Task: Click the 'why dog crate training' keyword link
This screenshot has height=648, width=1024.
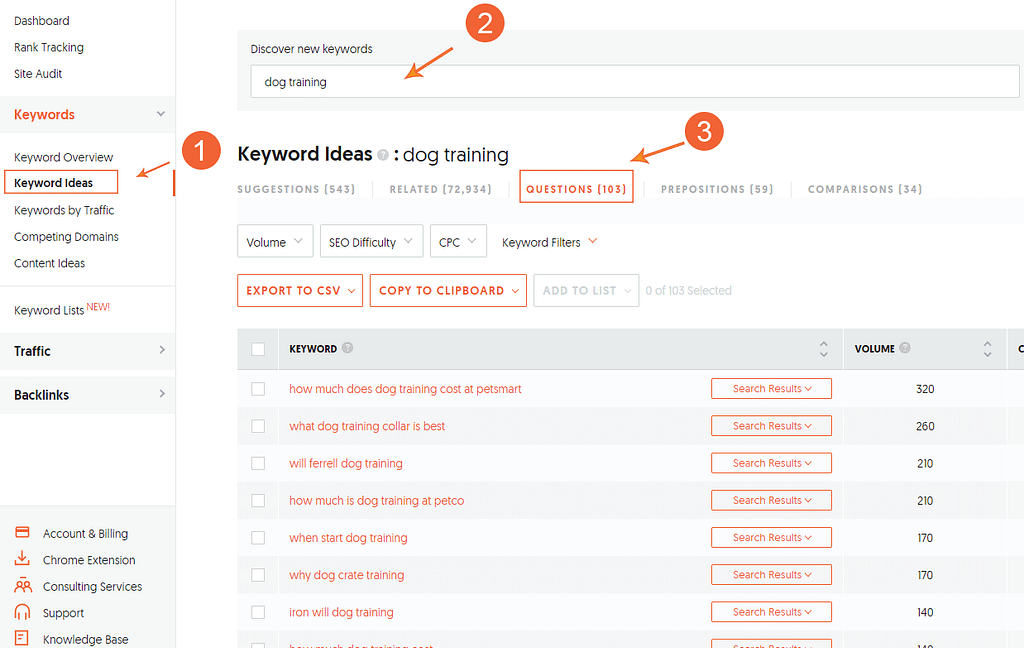Action: click(x=347, y=575)
